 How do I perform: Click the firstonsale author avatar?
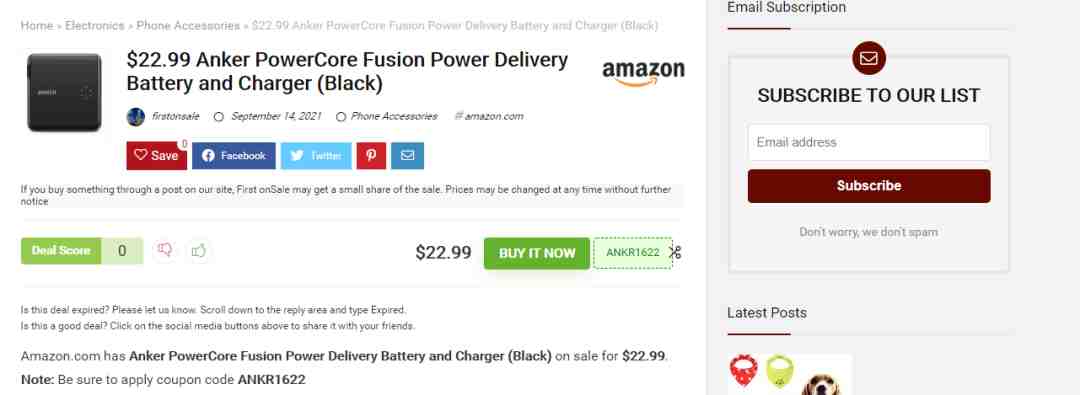click(x=136, y=117)
